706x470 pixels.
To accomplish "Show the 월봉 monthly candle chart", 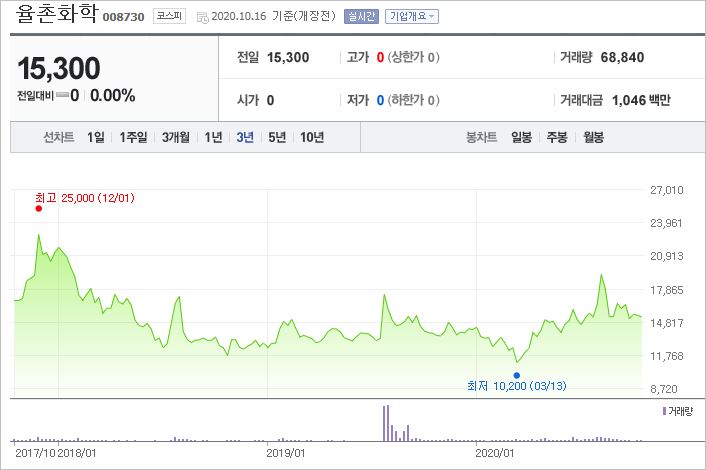I will [x=593, y=137].
